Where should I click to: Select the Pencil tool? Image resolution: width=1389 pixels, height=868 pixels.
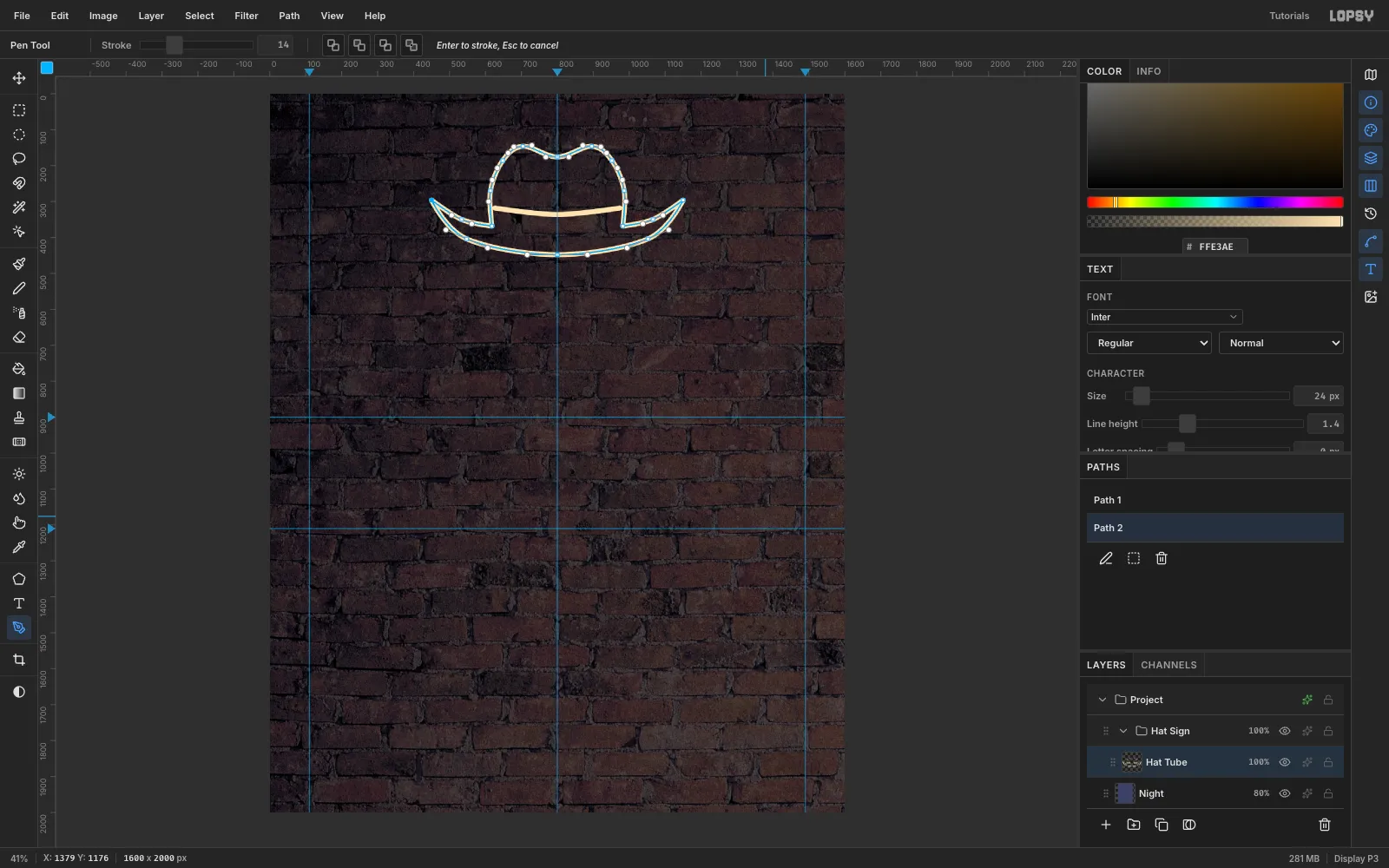[19, 288]
